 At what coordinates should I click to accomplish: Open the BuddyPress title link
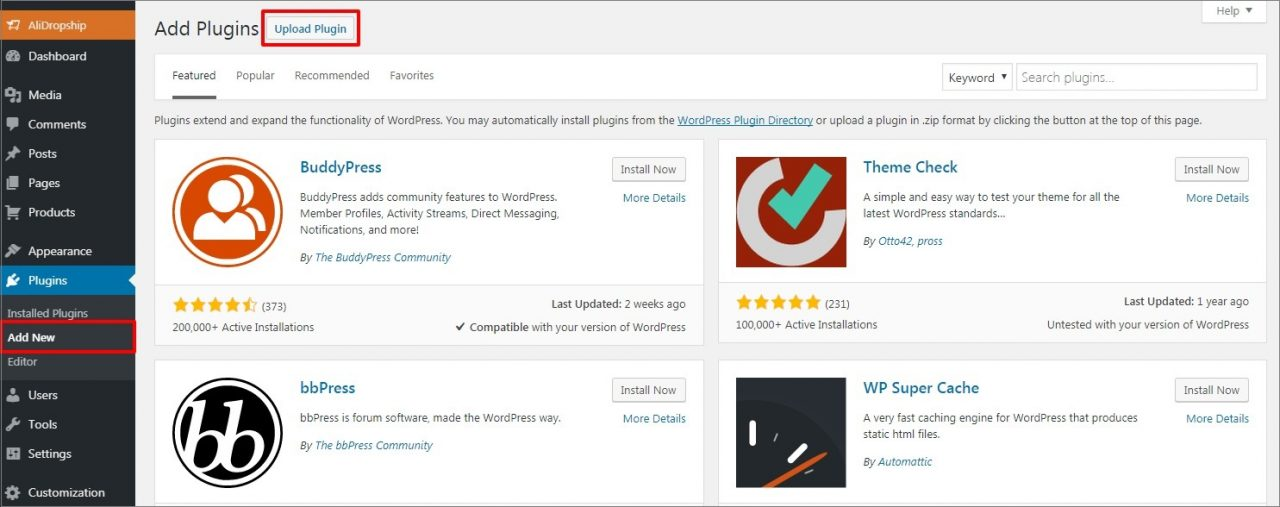(x=341, y=167)
